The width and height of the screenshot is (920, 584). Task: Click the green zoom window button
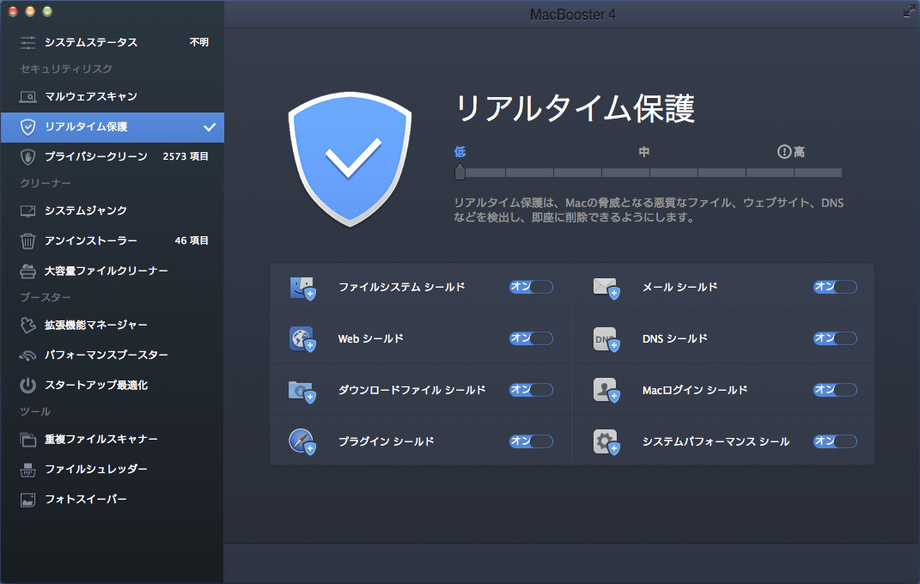point(48,11)
